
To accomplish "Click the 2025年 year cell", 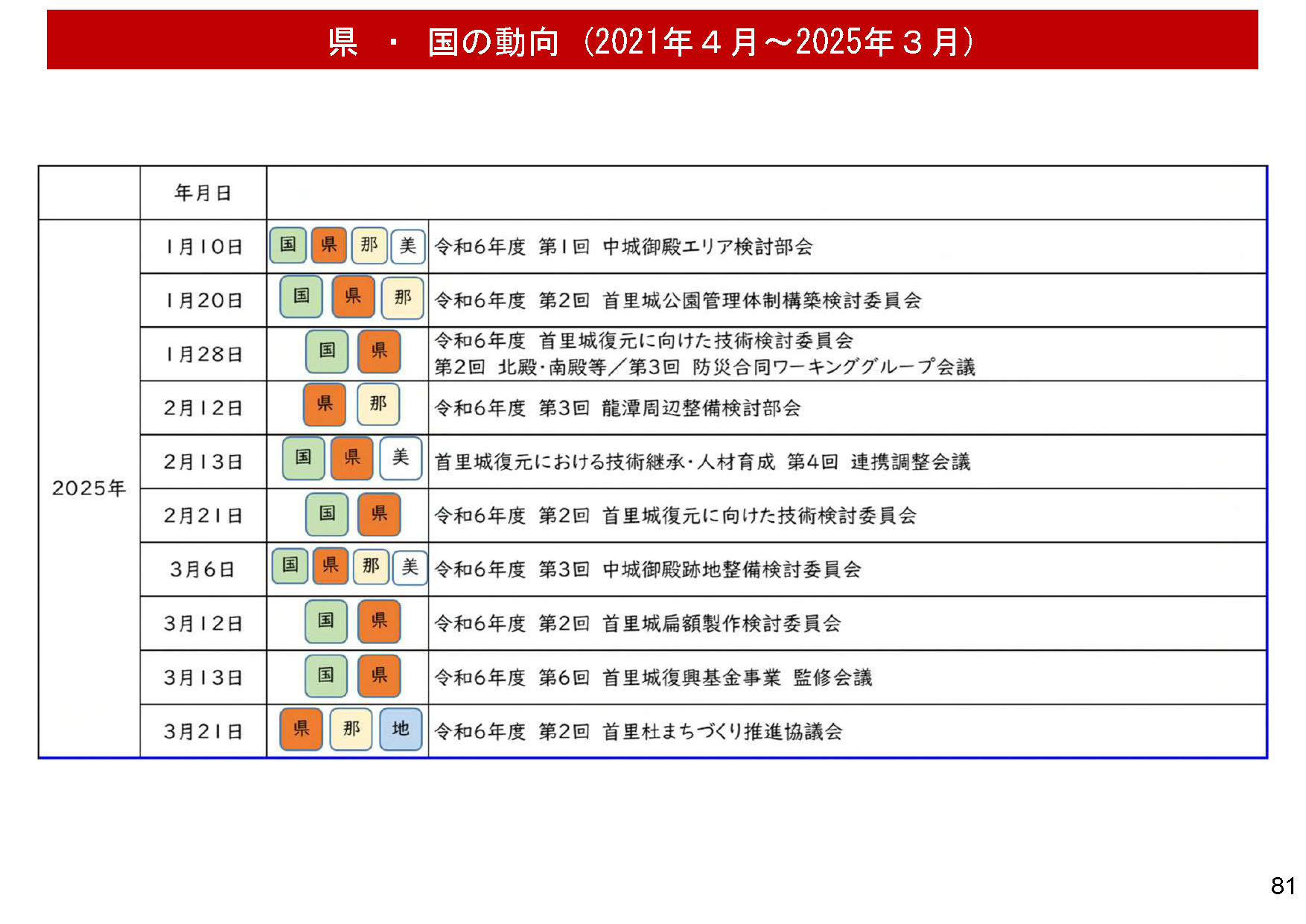I will [89, 488].
